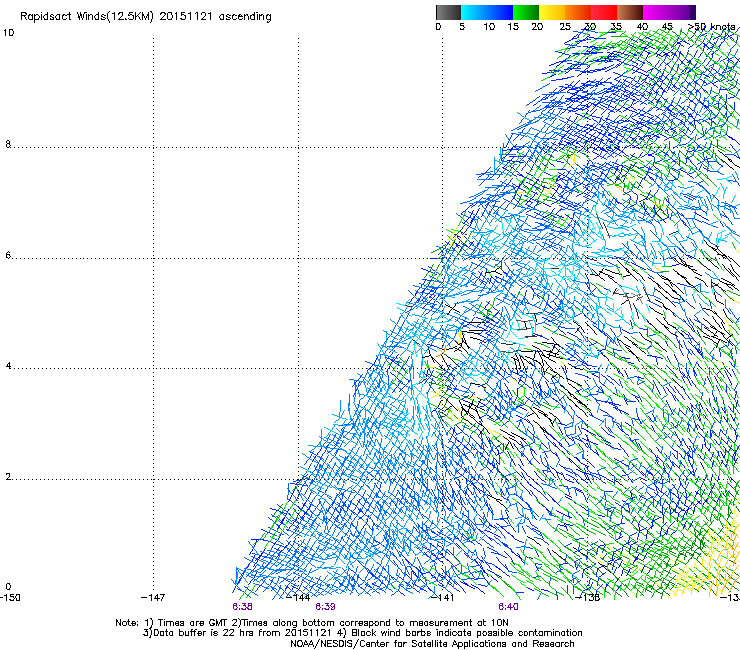Viewport: 740px width, 650px height.
Task: Click the purple time label 6:38
Action: 242,607
